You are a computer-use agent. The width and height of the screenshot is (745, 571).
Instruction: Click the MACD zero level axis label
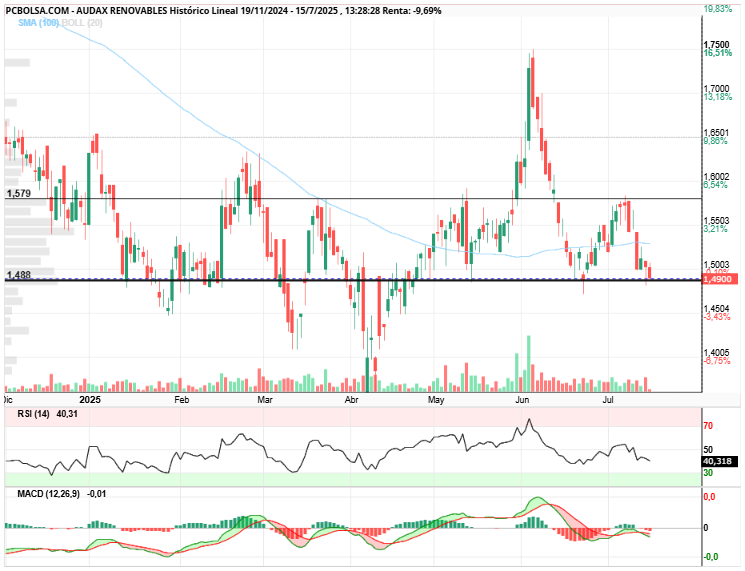pyautogui.click(x=706, y=528)
